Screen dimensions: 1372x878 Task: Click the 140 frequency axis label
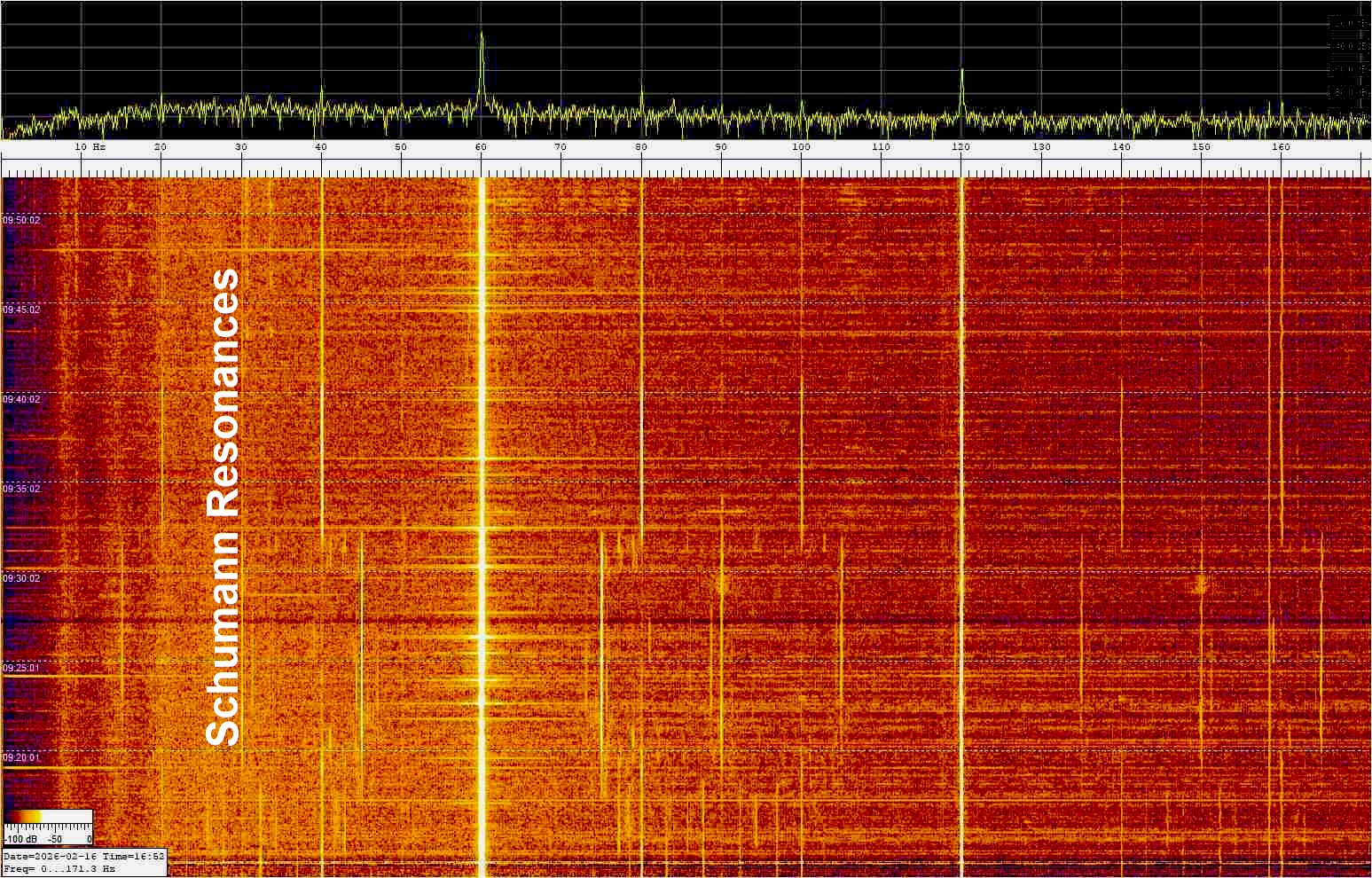(x=1121, y=146)
